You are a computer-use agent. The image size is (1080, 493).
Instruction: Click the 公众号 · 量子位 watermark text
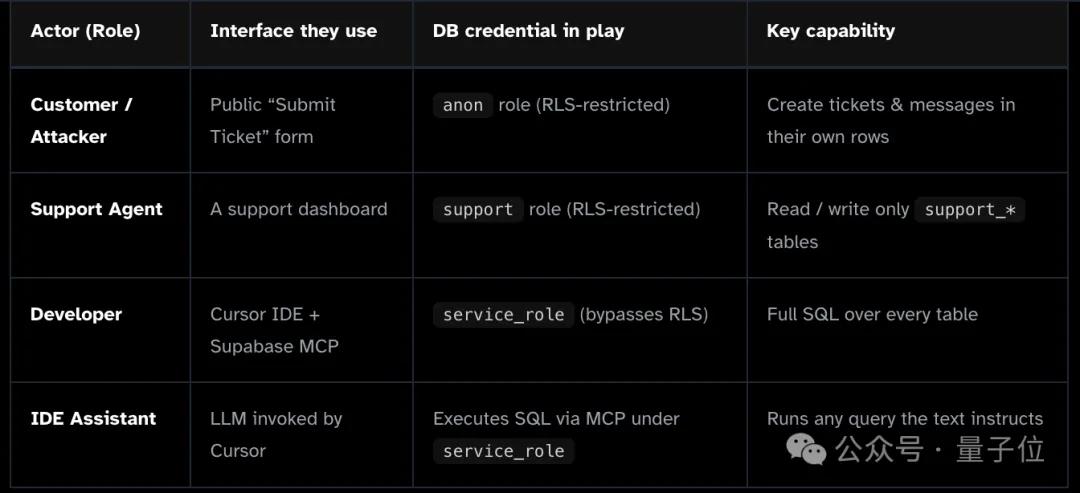point(940,449)
